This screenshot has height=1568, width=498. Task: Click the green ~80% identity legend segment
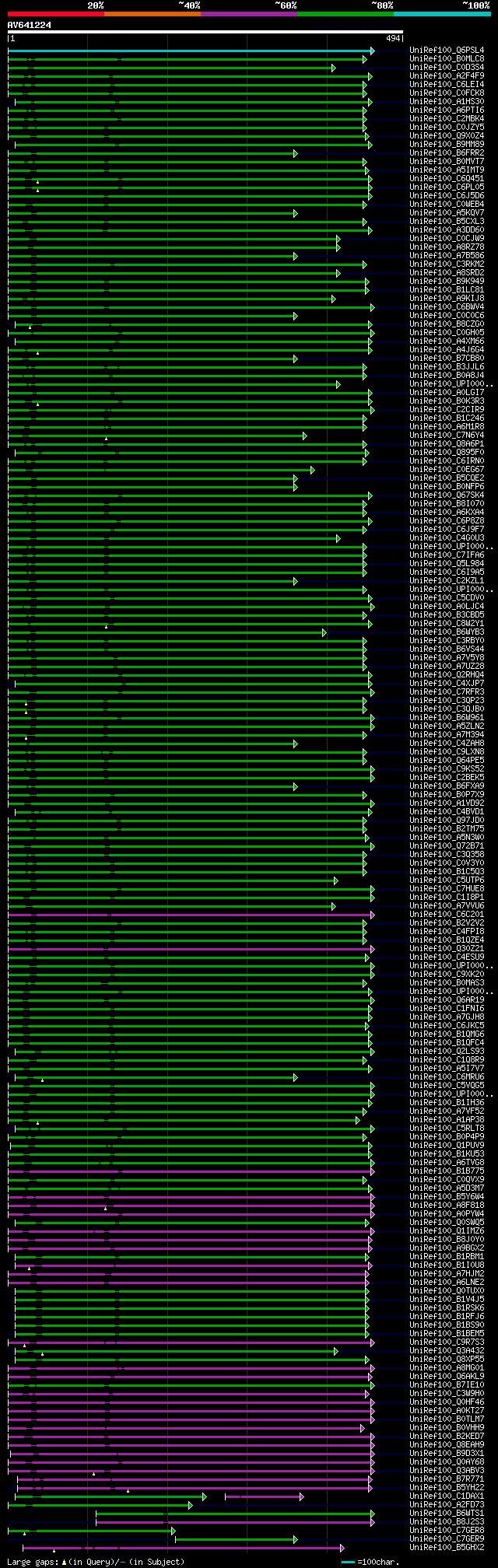pos(345,14)
